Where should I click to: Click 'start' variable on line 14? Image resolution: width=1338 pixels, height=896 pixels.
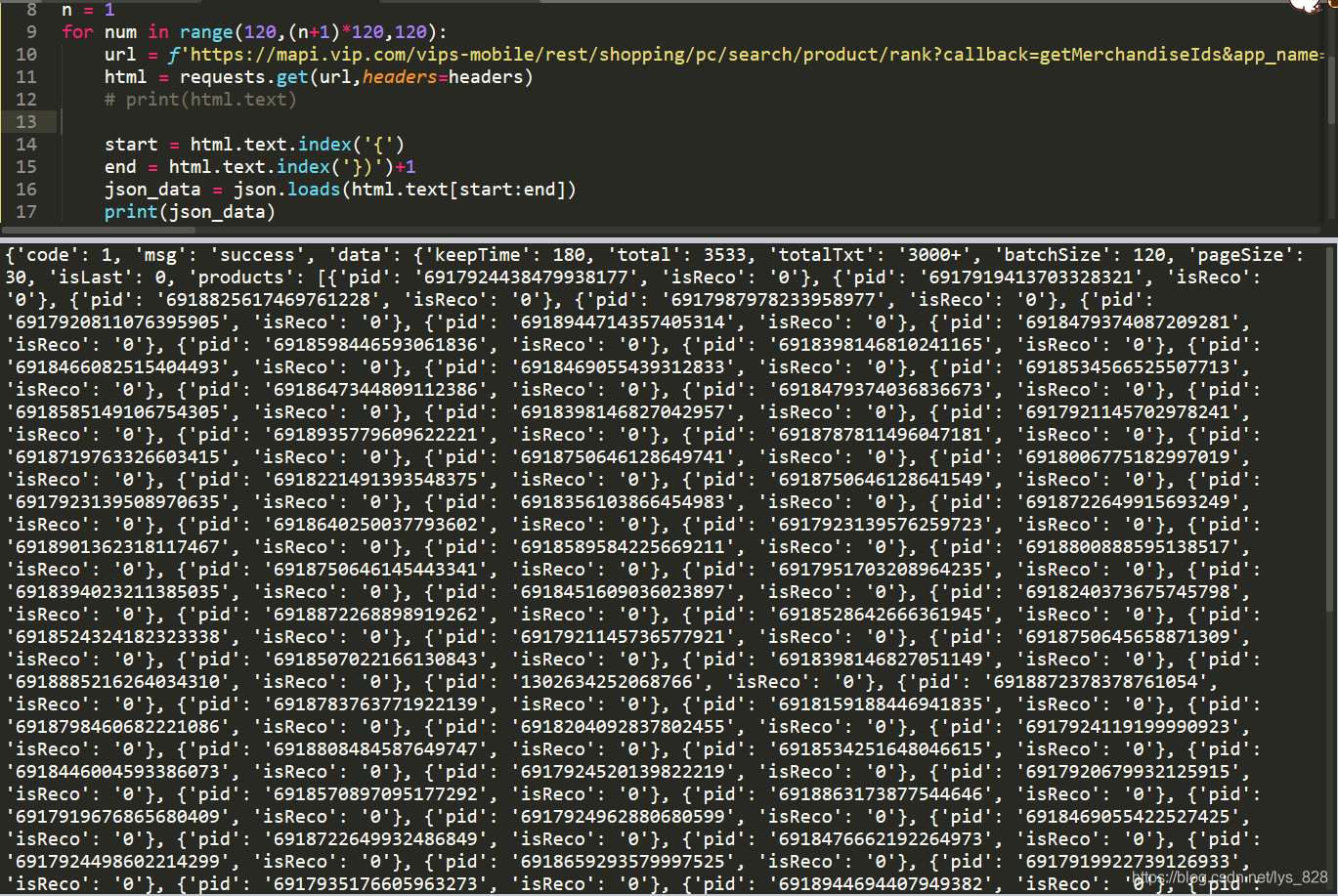[x=131, y=145]
